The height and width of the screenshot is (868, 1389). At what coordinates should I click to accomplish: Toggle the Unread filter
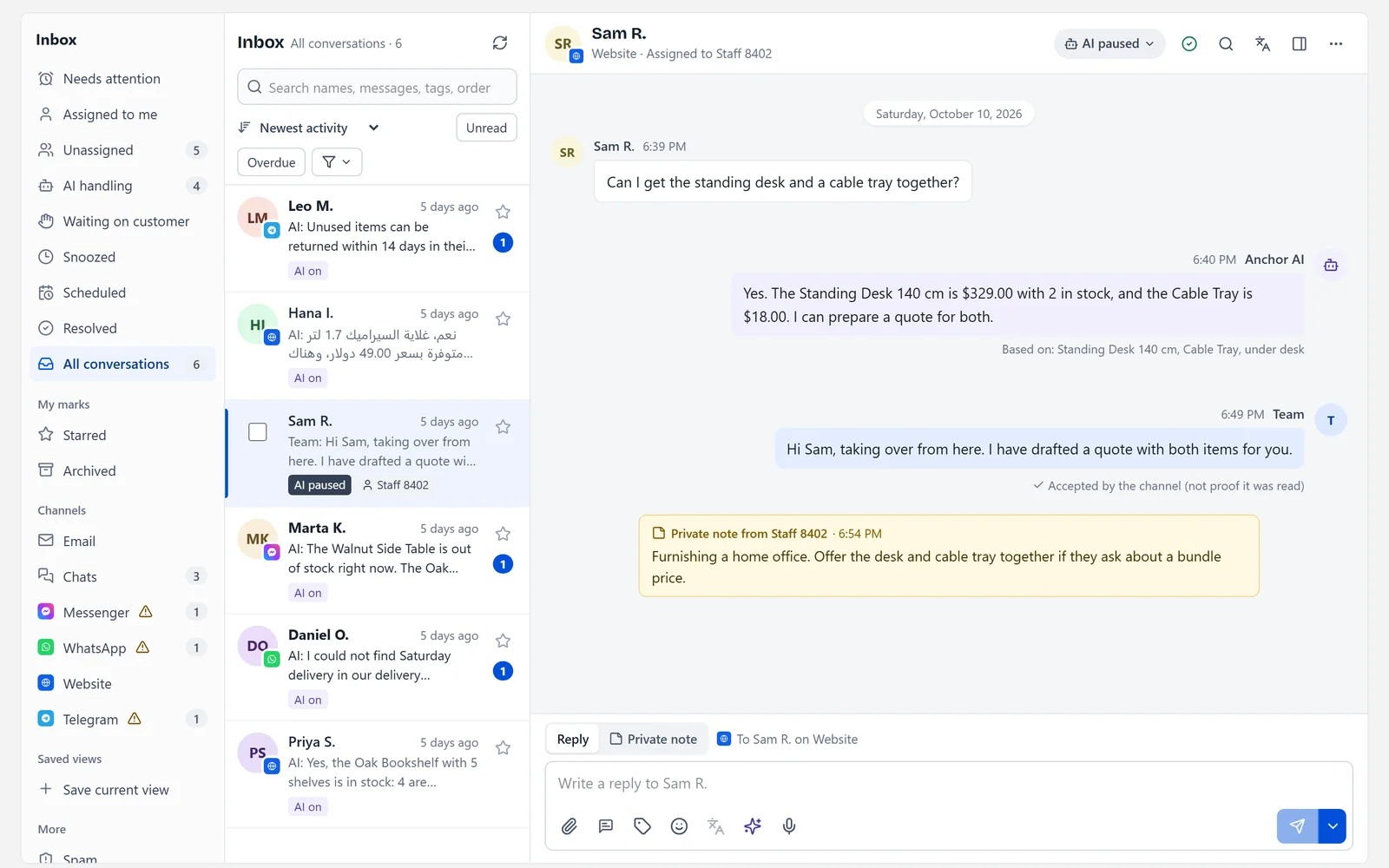pyautogui.click(x=486, y=128)
